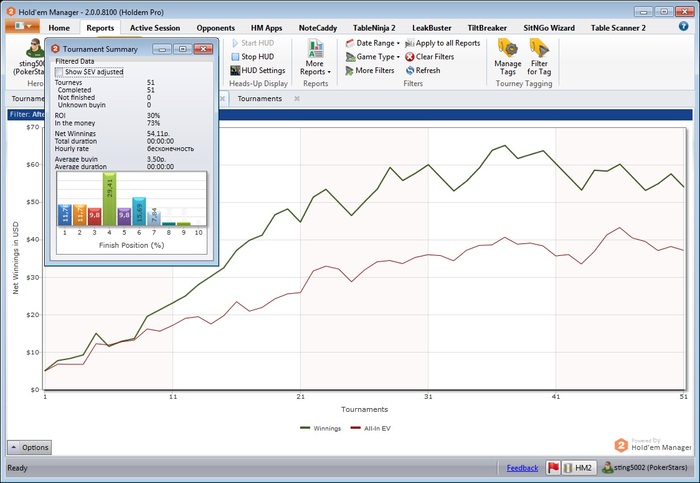Click the orange 11,76 second-place bar
Image resolution: width=700 pixels, height=483 pixels.
79,215
